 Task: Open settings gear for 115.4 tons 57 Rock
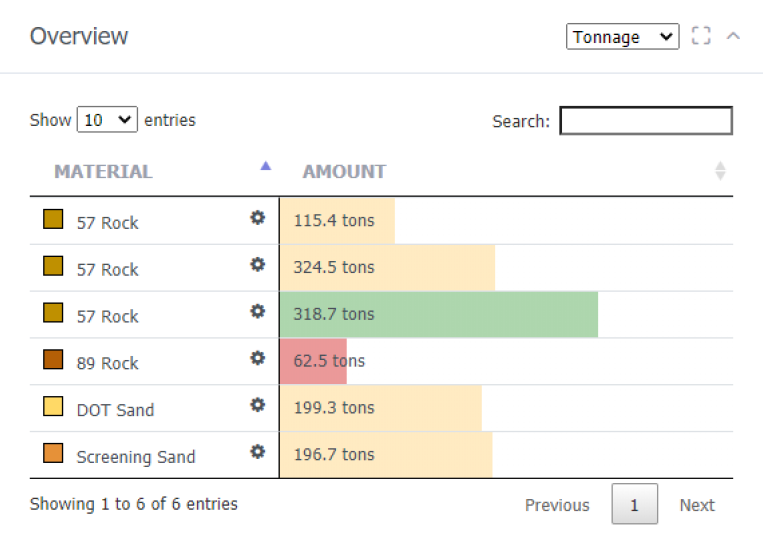pos(257,218)
